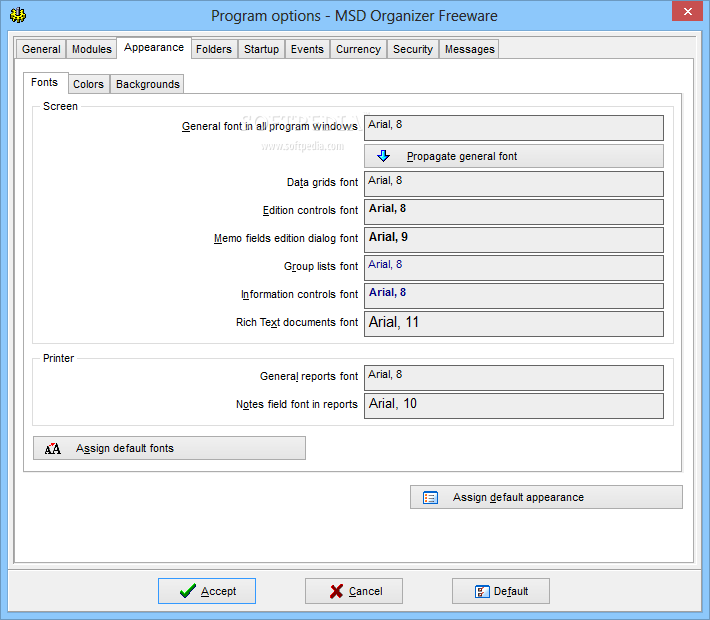Click the 'Rich Text documents font' label
The width and height of the screenshot is (710, 620).
tap(297, 322)
